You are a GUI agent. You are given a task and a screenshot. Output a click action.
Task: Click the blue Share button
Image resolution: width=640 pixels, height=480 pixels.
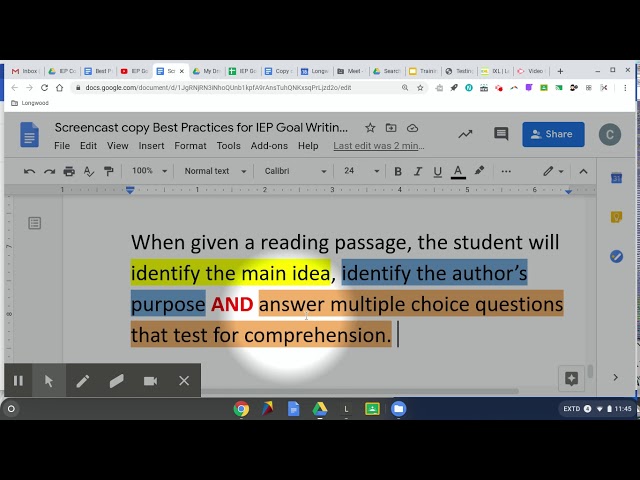click(553, 134)
